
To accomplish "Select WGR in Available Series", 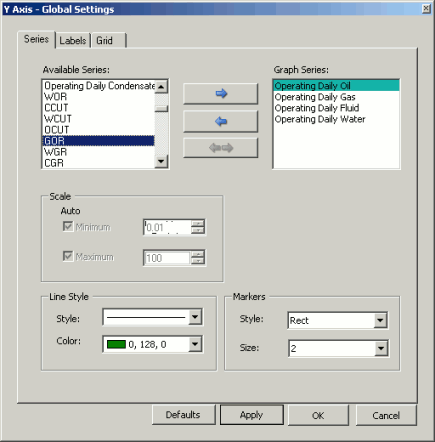I will [x=99, y=152].
